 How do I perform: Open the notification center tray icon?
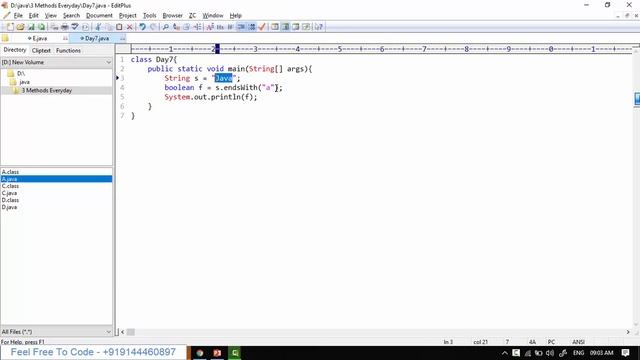[x=625, y=353]
